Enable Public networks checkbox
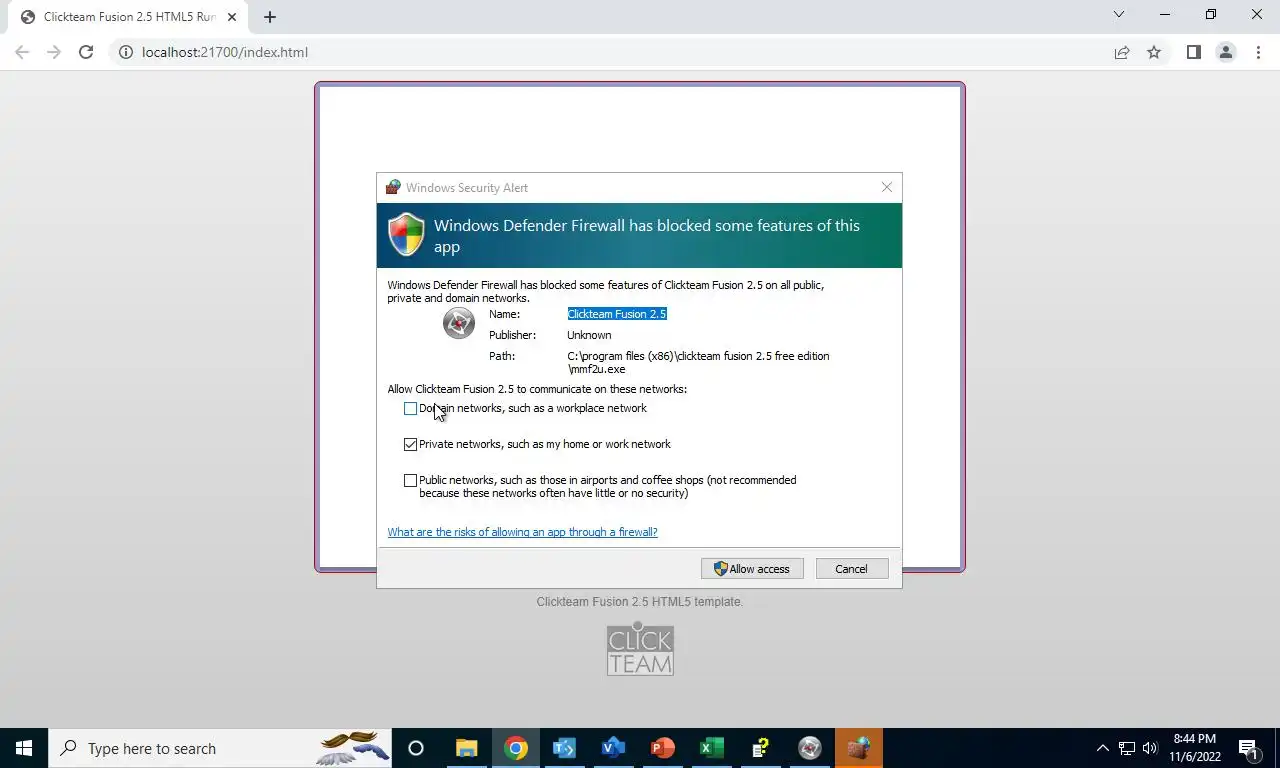 point(410,480)
